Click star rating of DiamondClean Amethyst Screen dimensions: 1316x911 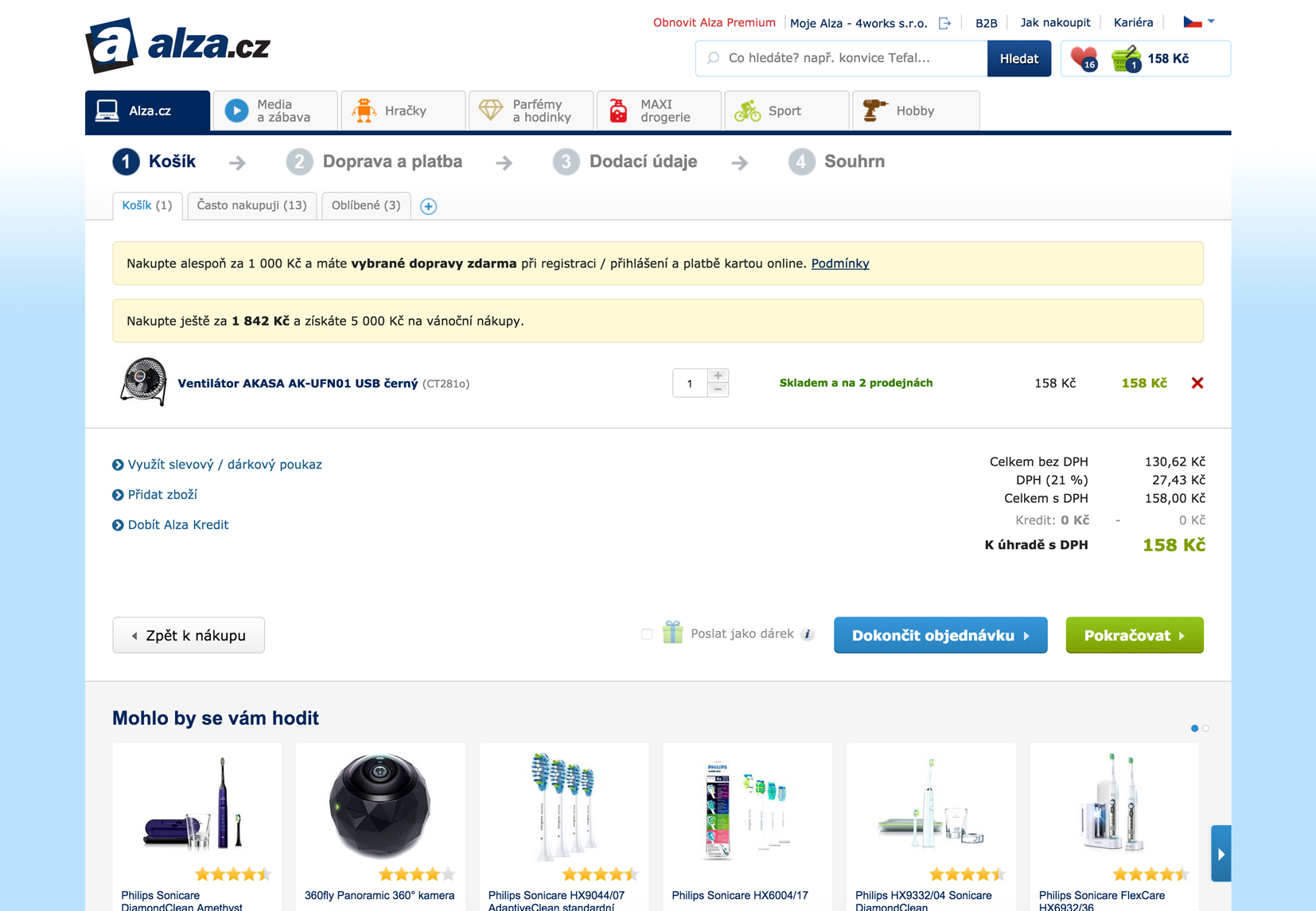coord(233,874)
